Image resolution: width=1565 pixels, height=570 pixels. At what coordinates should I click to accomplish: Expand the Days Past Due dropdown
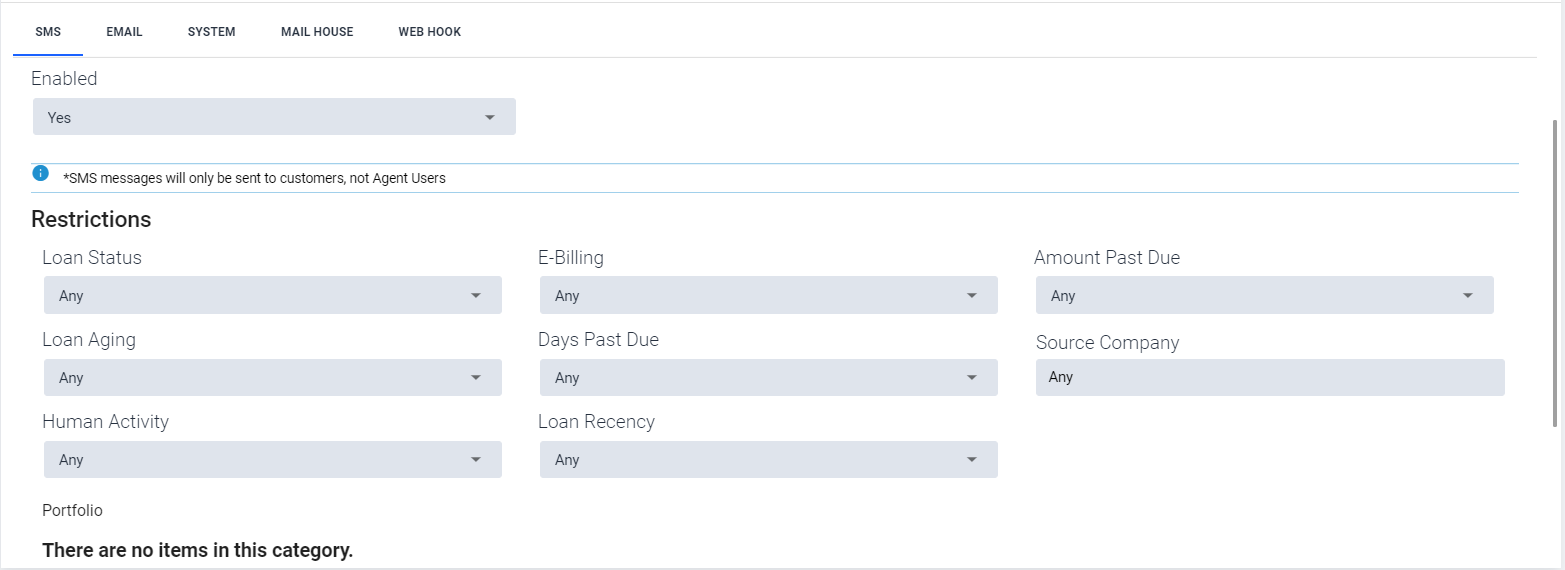pyautogui.click(x=769, y=378)
